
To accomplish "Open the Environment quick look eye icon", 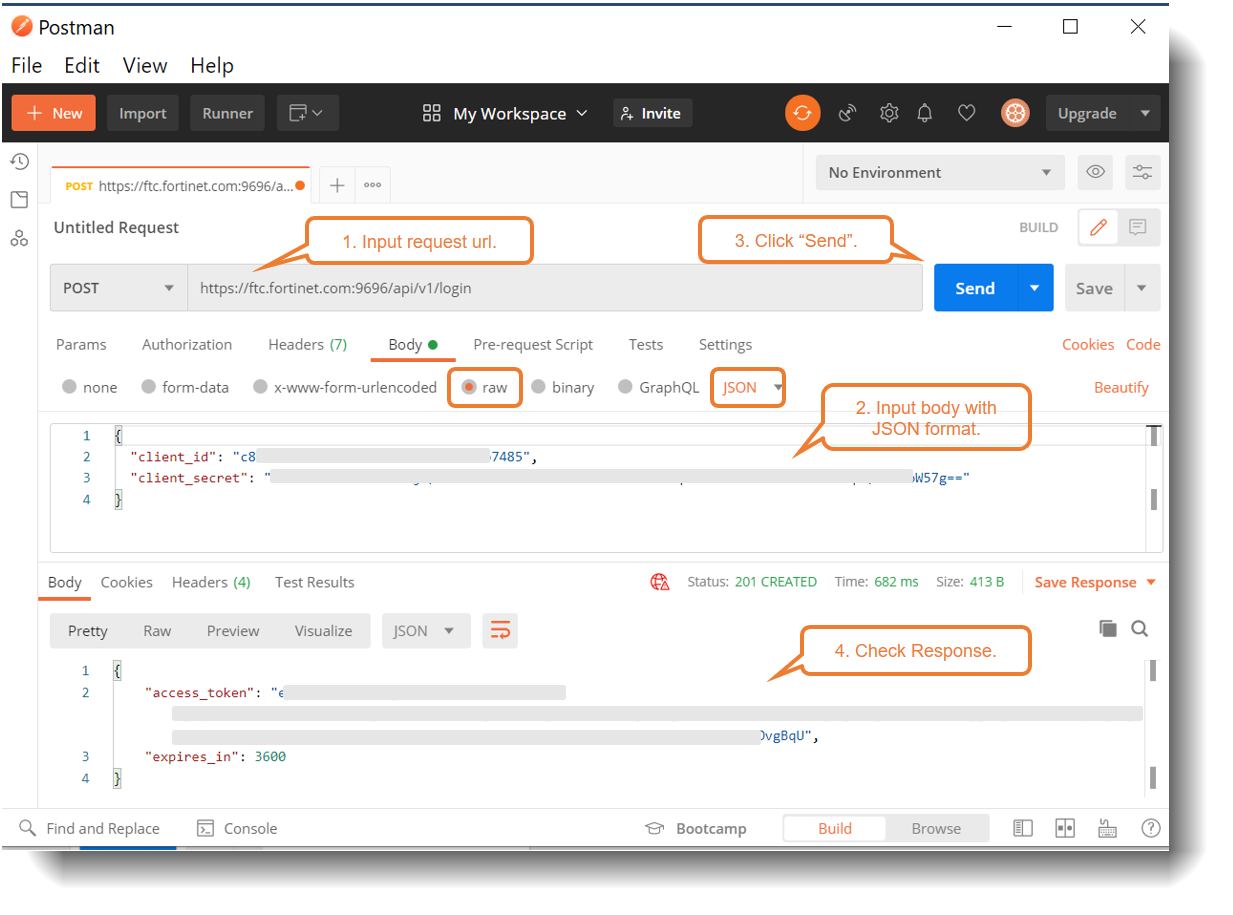I will point(1095,172).
